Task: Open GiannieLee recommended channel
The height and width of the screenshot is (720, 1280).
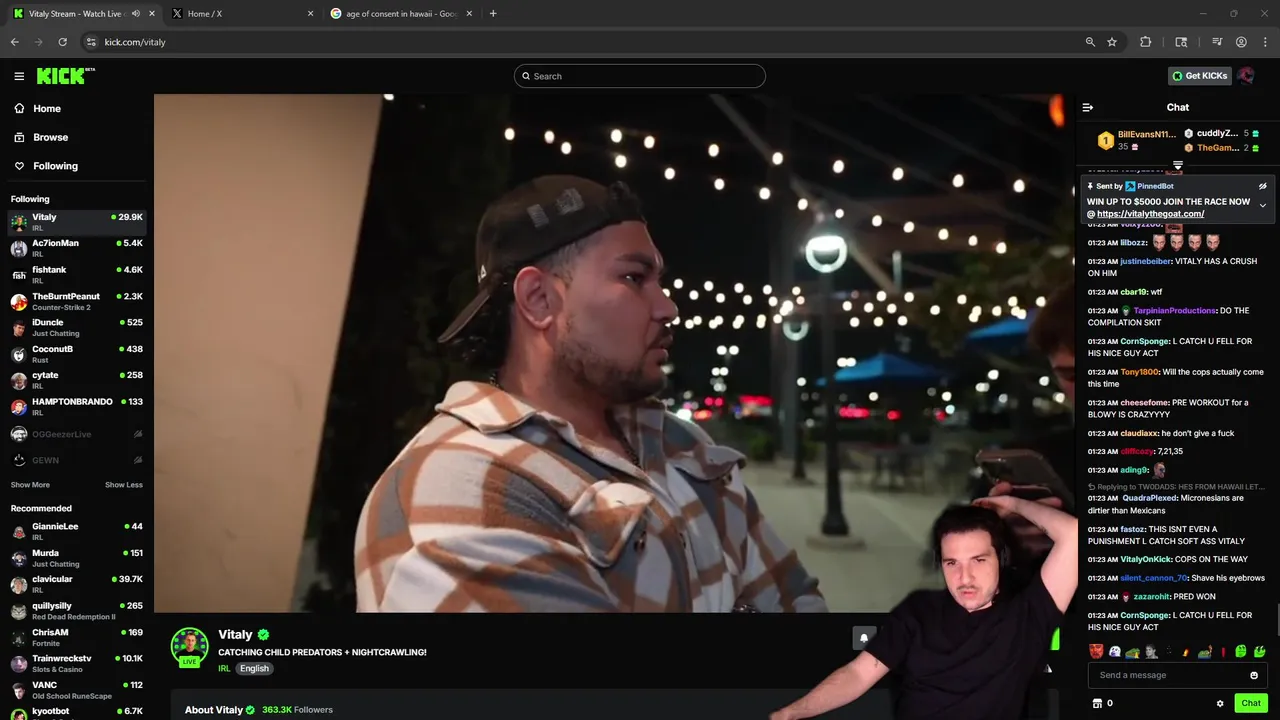Action: [x=78, y=531]
